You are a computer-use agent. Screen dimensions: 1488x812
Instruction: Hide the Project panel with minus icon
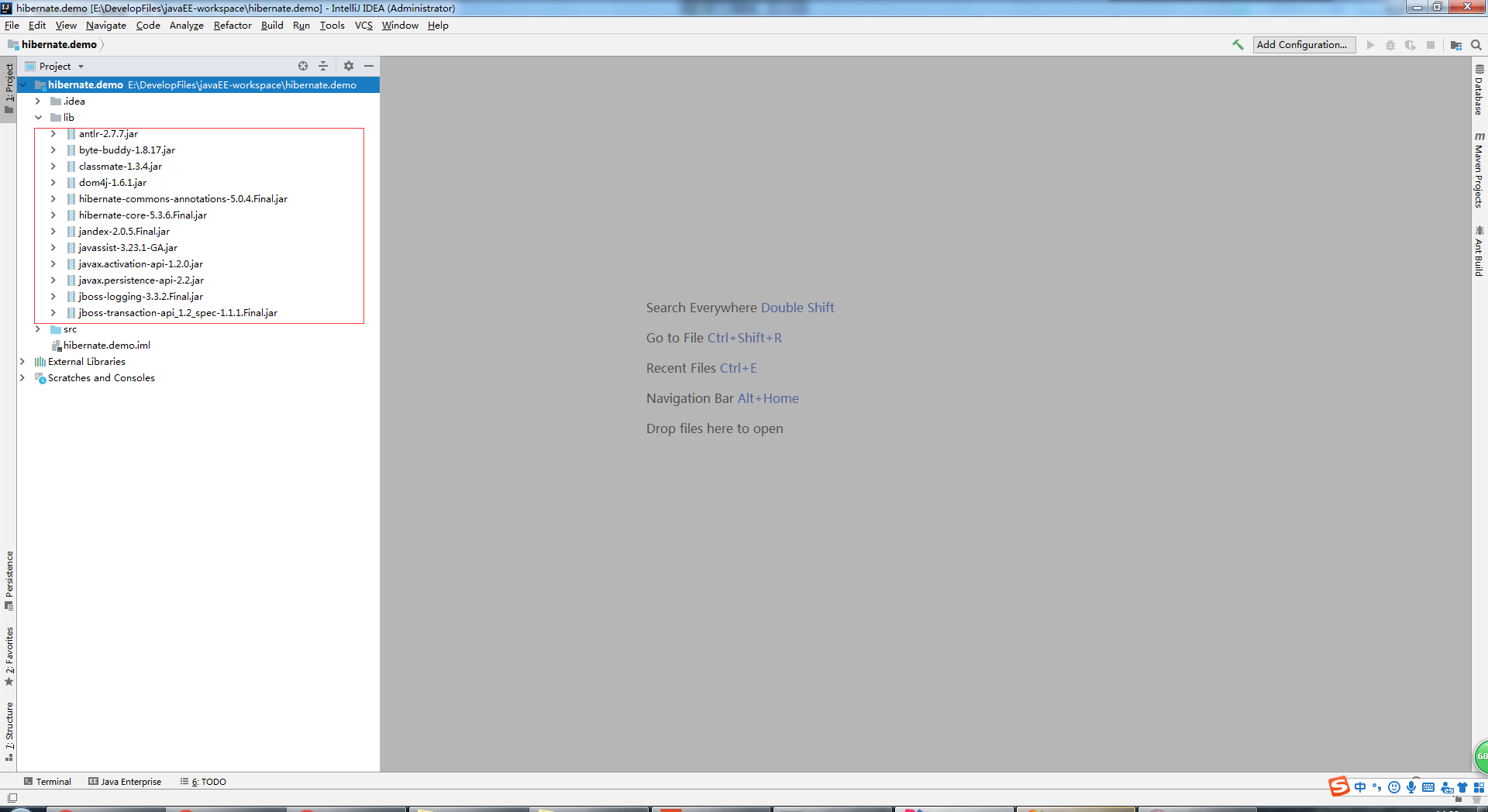(x=369, y=66)
